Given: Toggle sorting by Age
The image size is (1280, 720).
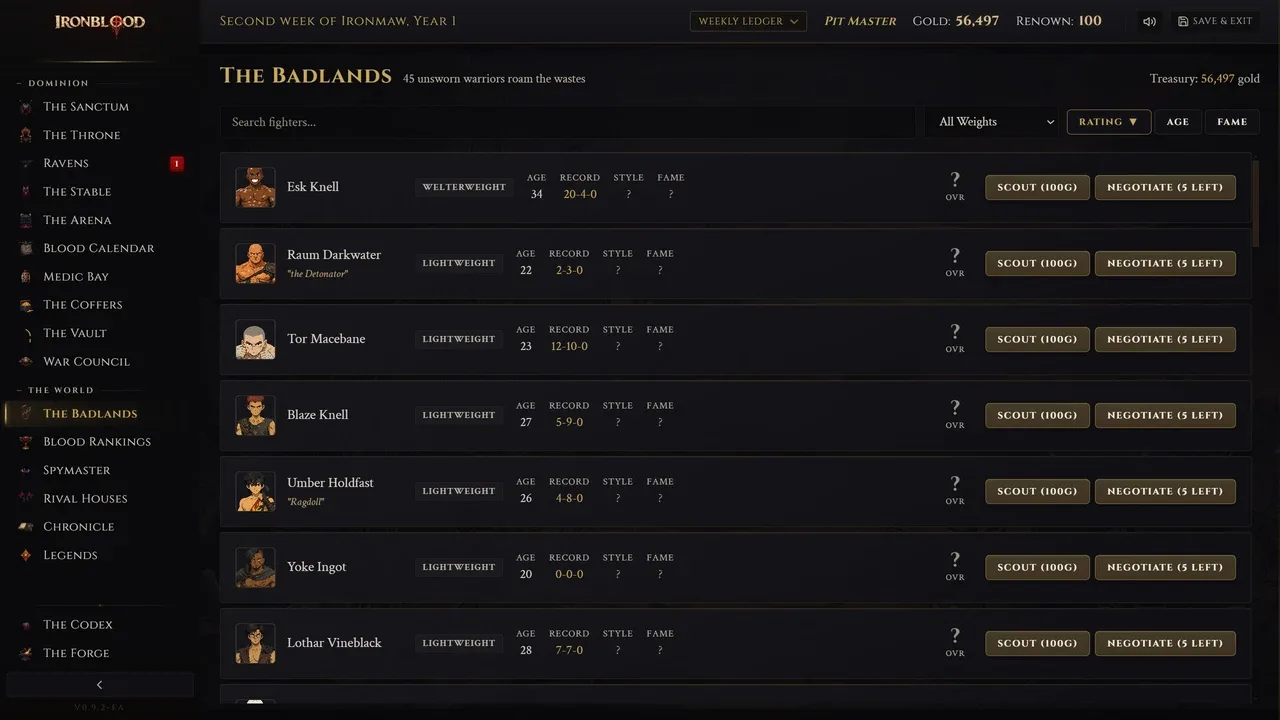Looking at the screenshot, I should coord(1178,122).
